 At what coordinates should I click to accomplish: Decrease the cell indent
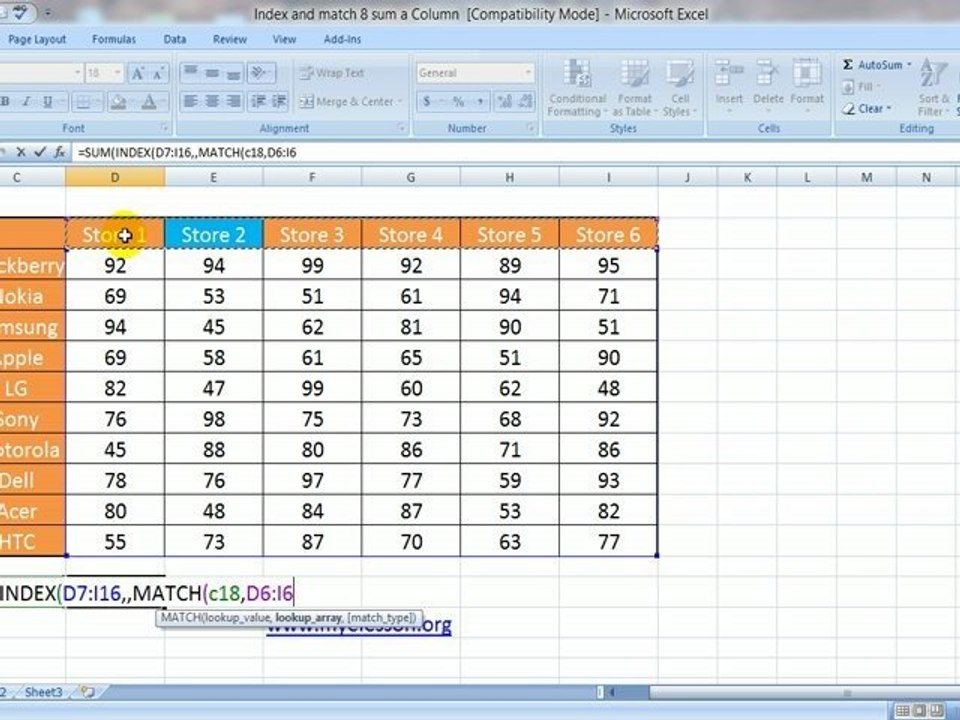[x=258, y=102]
